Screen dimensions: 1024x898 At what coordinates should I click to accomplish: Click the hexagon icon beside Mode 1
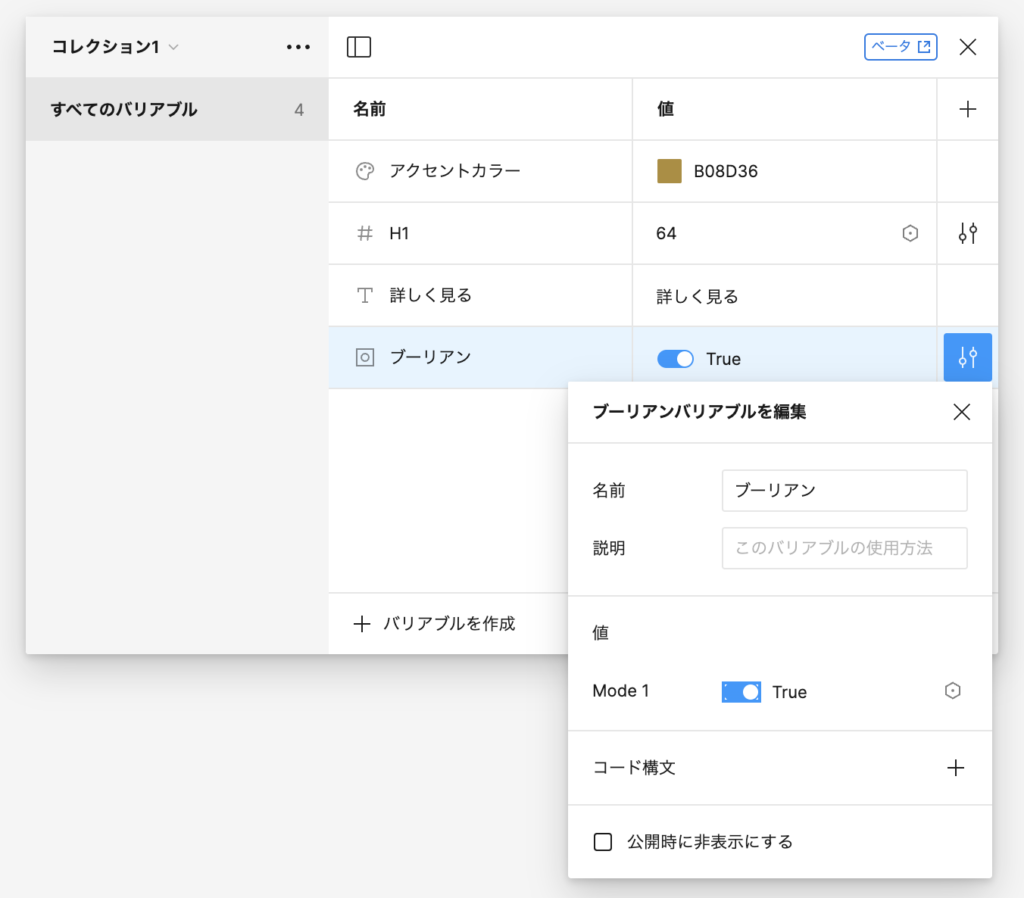(953, 691)
